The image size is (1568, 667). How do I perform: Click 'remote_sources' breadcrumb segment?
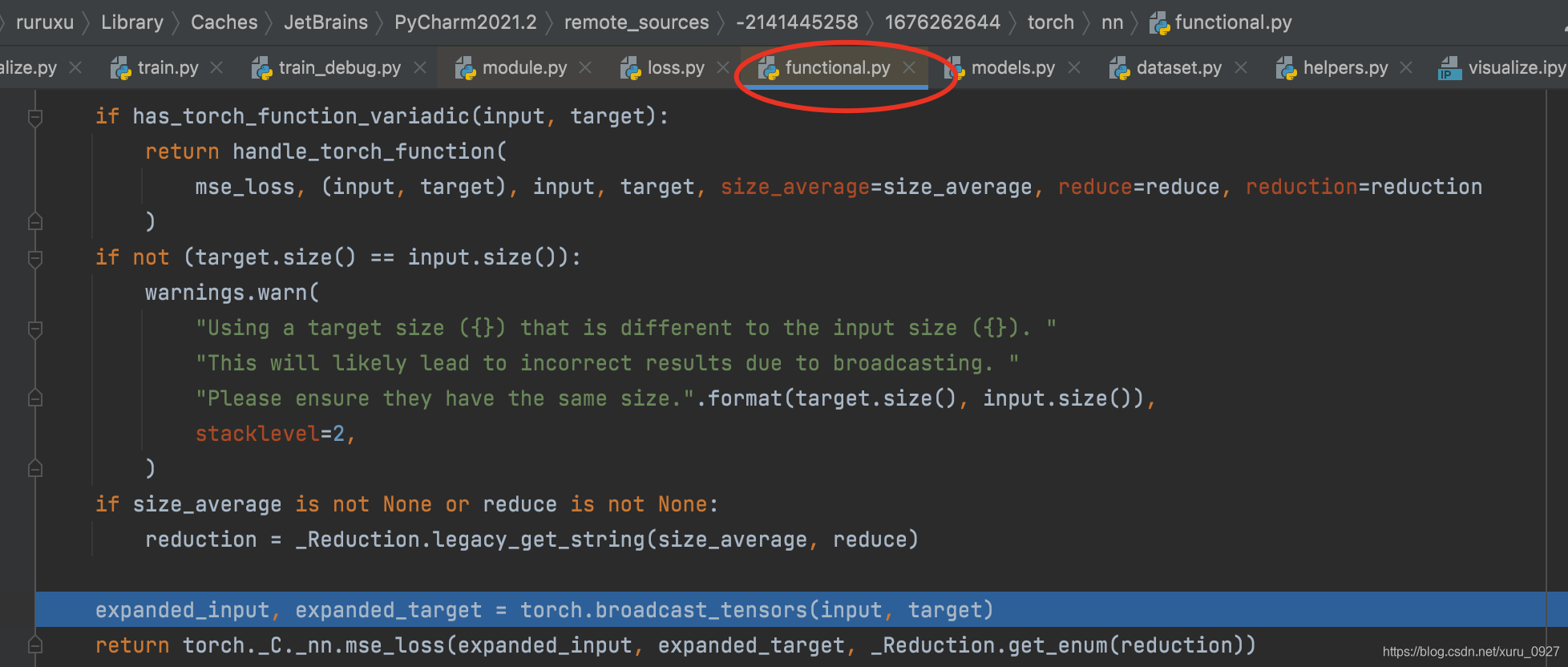click(636, 22)
